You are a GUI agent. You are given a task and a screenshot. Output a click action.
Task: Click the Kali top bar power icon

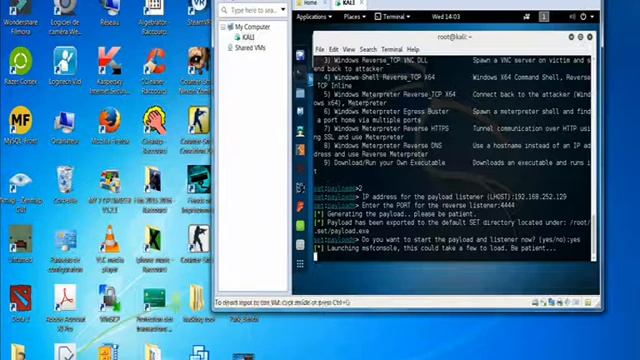[583, 17]
